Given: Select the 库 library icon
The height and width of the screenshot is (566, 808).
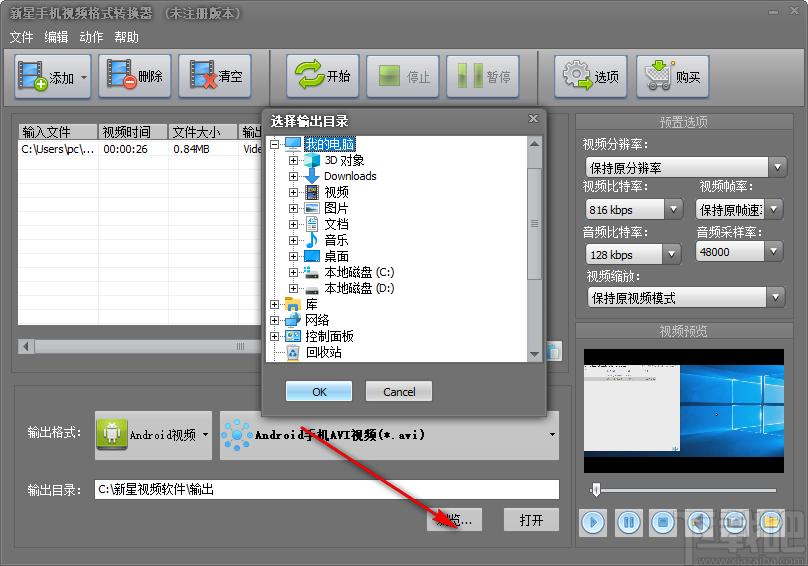Looking at the screenshot, I should [293, 304].
